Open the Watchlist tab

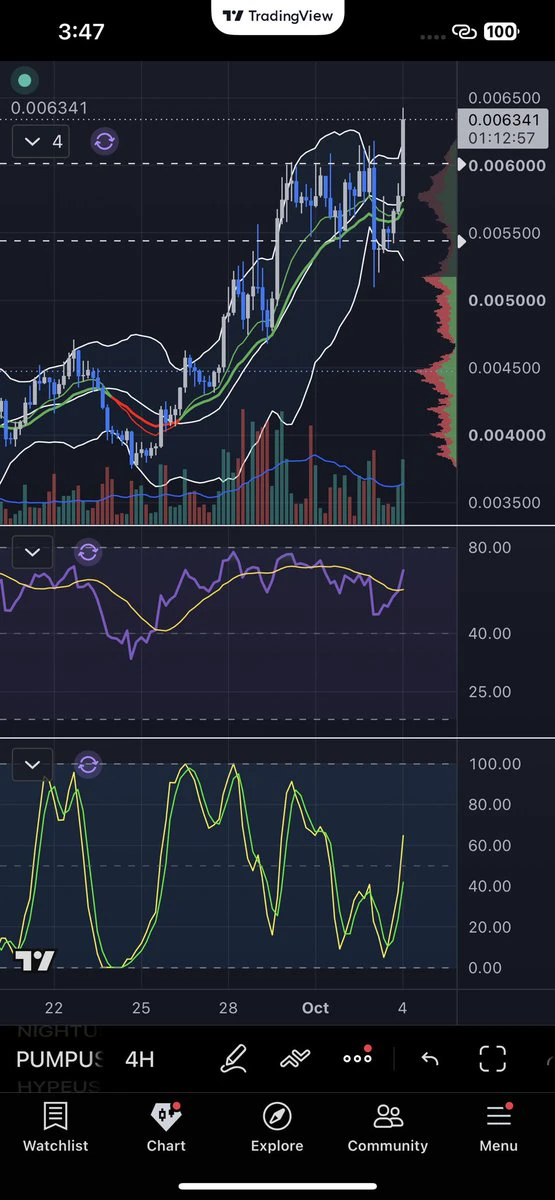click(x=56, y=1127)
